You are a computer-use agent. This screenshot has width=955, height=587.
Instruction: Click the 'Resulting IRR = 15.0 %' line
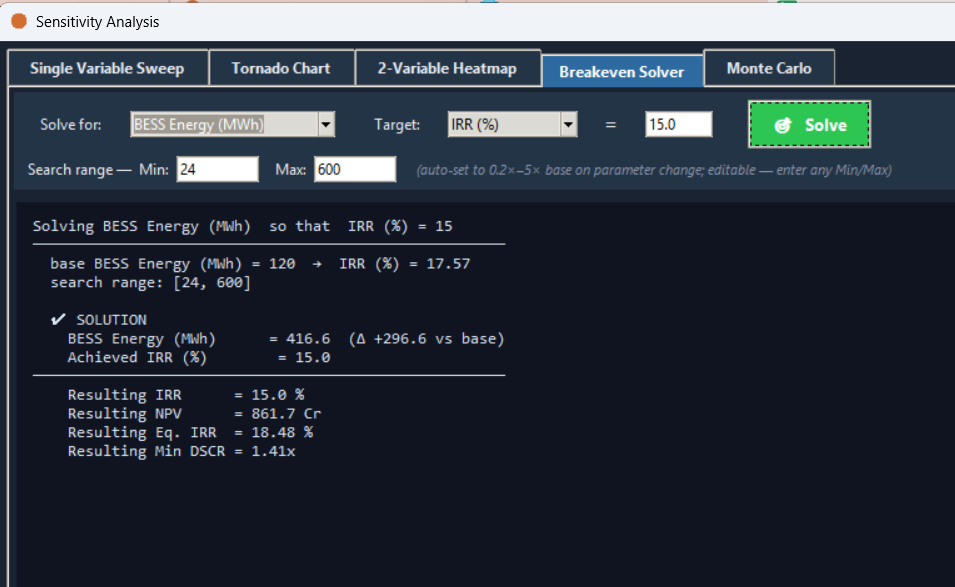click(x=186, y=395)
